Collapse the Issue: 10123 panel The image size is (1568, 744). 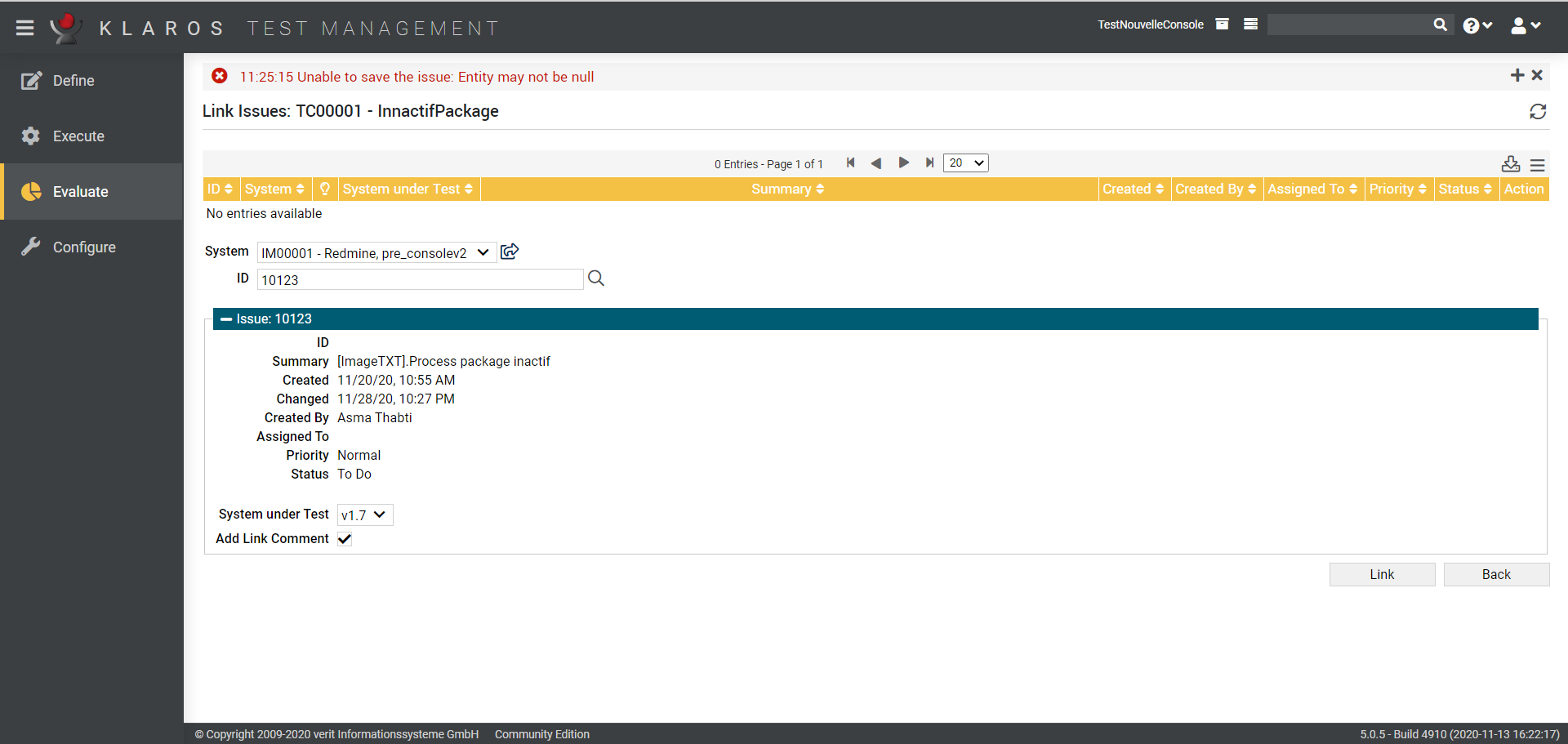(x=226, y=319)
